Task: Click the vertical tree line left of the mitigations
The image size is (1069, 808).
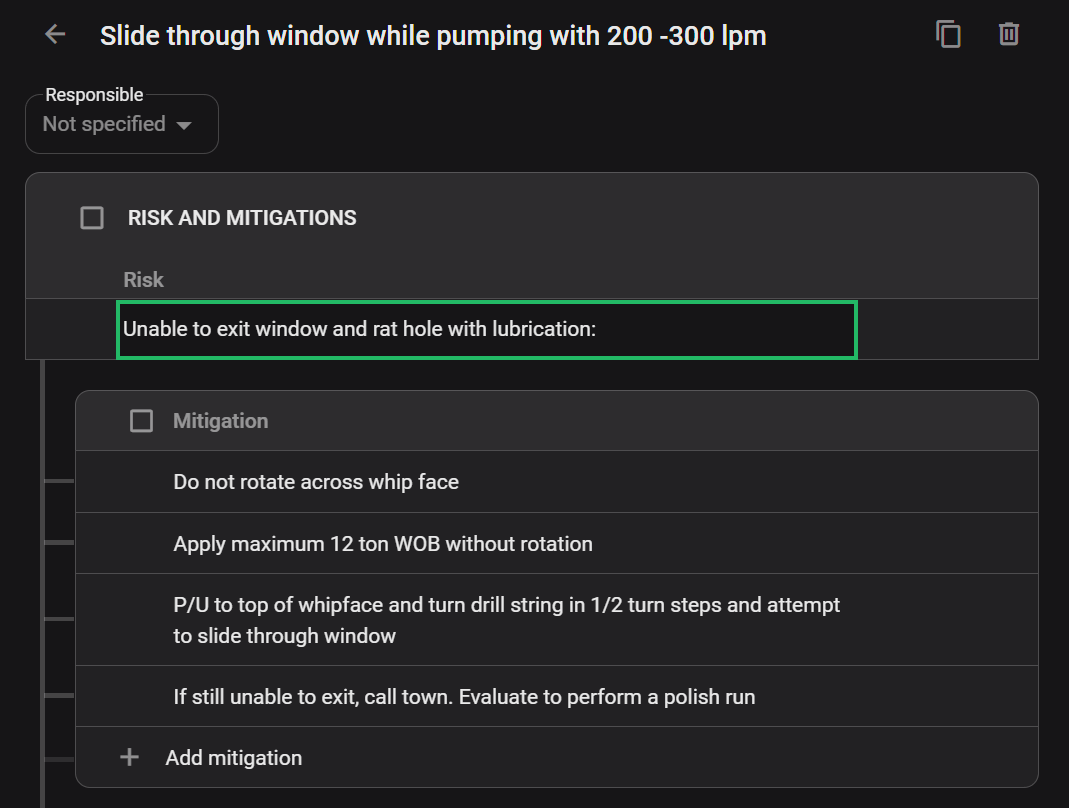Action: [42, 580]
